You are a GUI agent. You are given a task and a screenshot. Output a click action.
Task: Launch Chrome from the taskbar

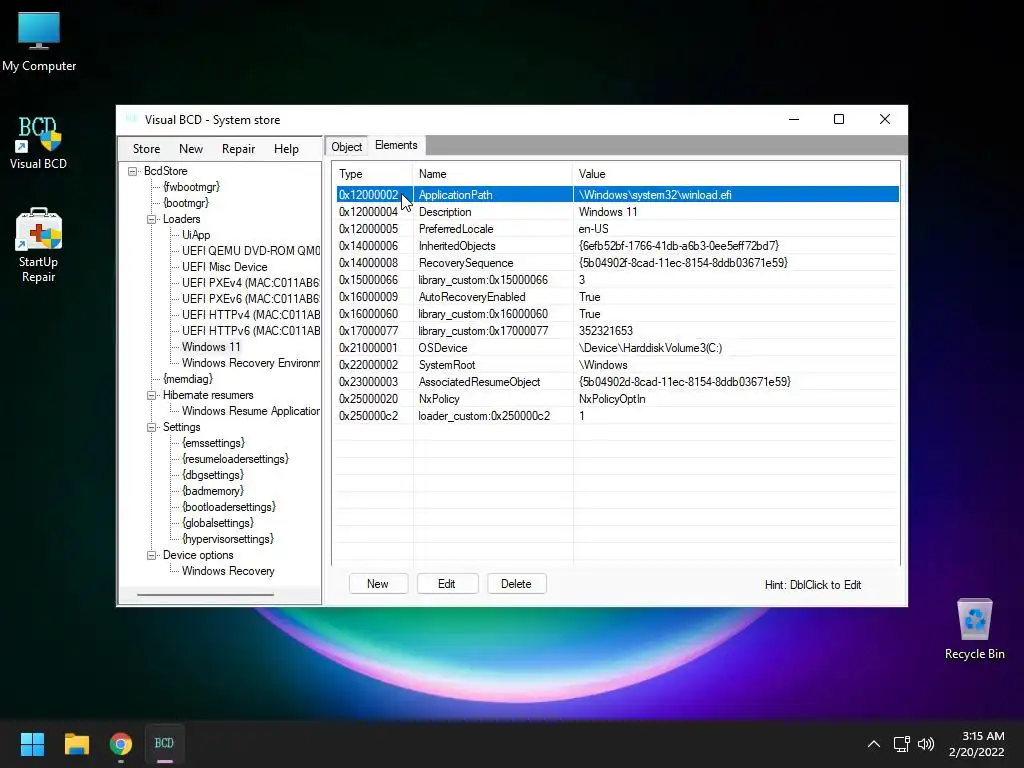(121, 744)
